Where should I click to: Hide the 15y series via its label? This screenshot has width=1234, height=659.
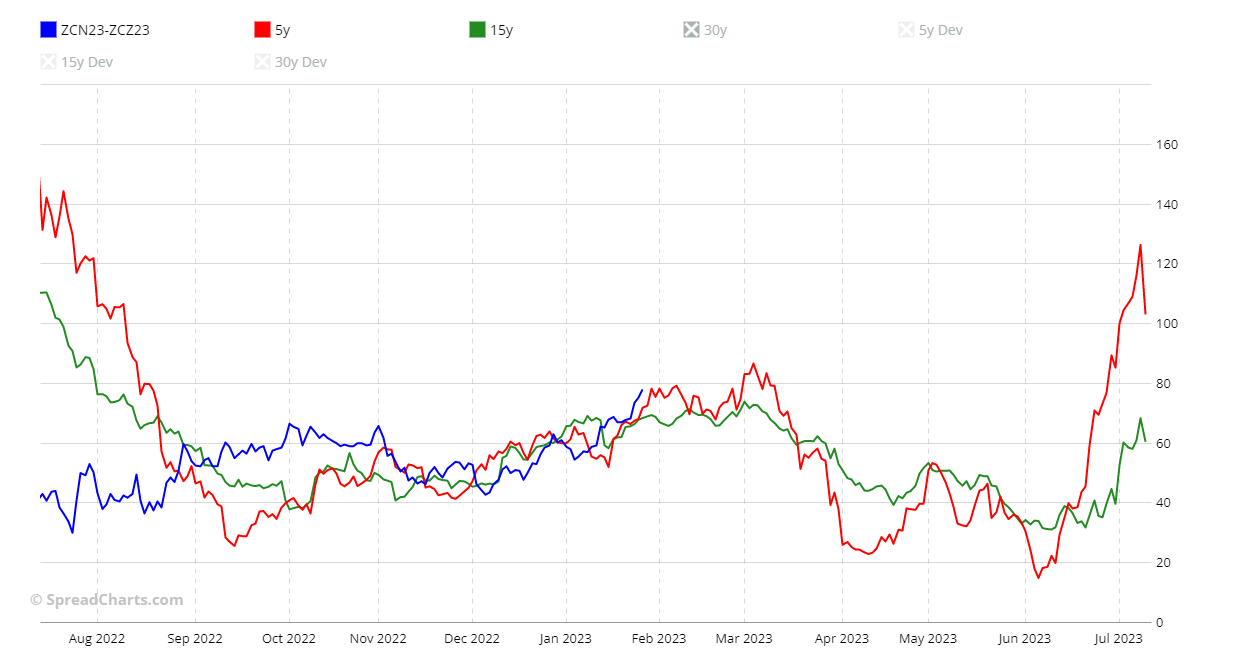[x=501, y=30]
